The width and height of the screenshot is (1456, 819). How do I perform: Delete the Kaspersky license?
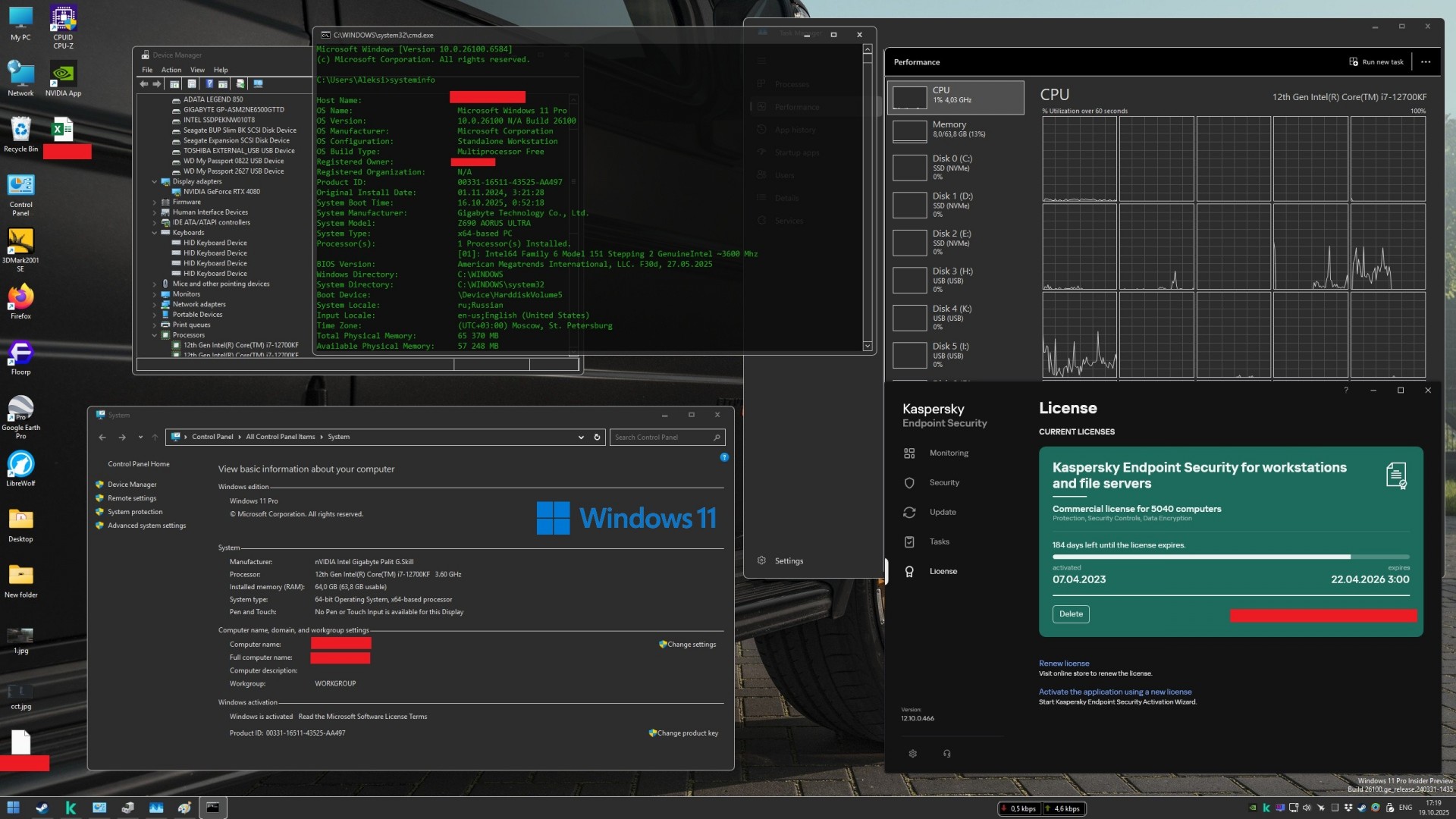point(1071,614)
